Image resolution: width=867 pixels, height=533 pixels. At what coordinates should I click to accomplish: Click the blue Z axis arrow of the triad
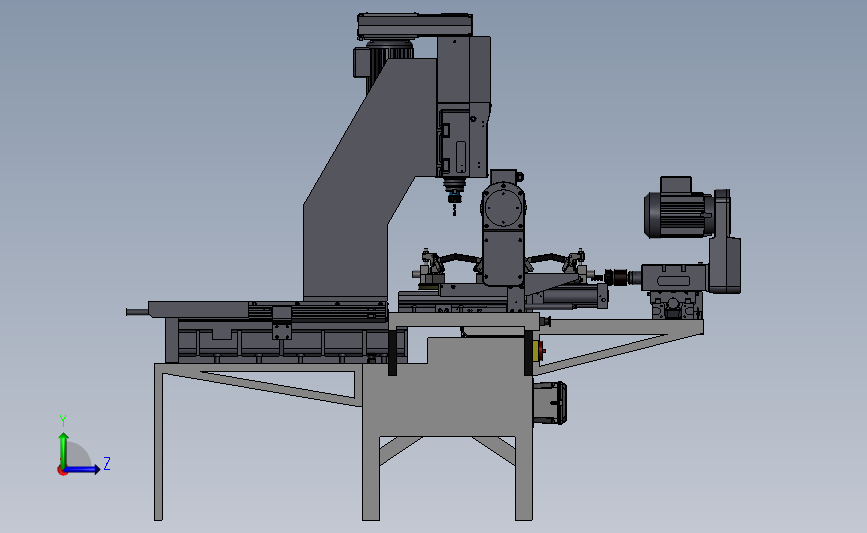click(82, 469)
